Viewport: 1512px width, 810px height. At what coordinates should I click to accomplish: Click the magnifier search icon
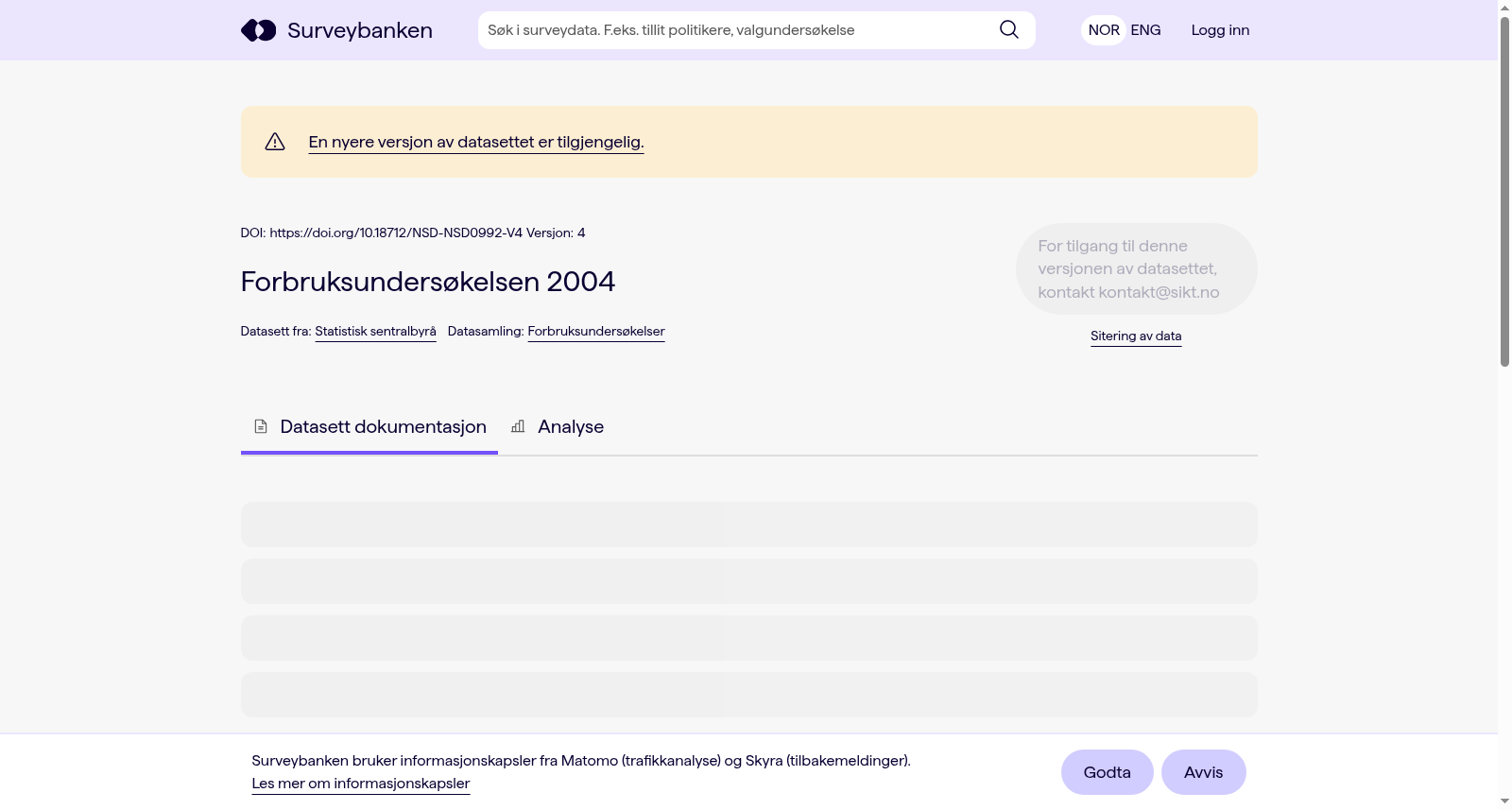1009,30
